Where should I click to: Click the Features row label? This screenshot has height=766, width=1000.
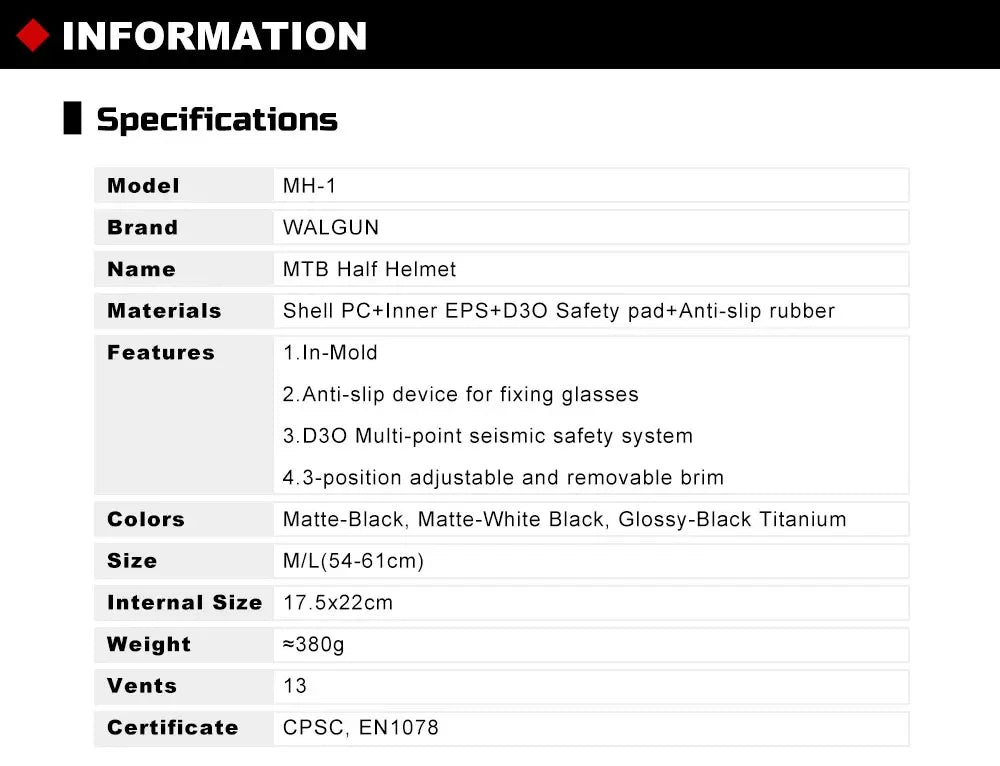(160, 353)
